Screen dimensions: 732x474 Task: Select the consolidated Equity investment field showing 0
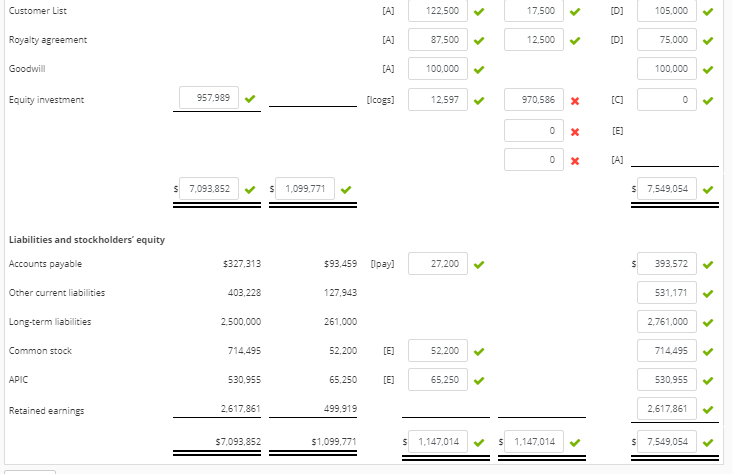pyautogui.click(x=667, y=99)
